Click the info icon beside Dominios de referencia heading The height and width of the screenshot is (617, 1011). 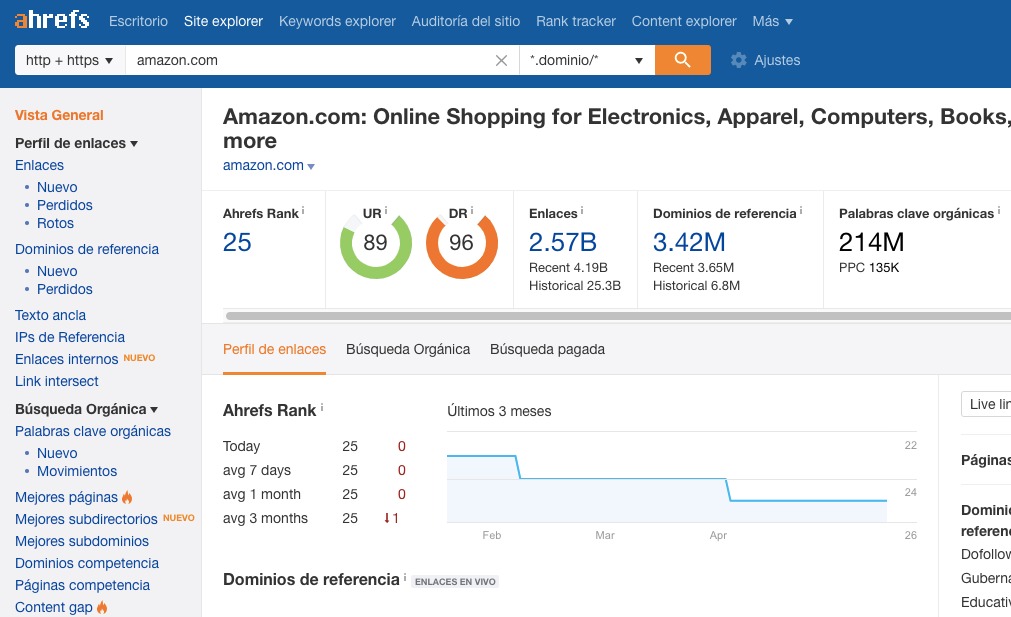[x=405, y=576]
